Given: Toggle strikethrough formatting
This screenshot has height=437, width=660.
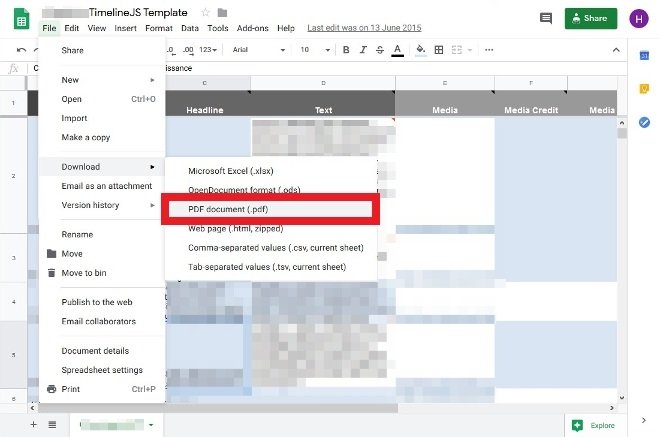Looking at the screenshot, I should tap(380, 50).
